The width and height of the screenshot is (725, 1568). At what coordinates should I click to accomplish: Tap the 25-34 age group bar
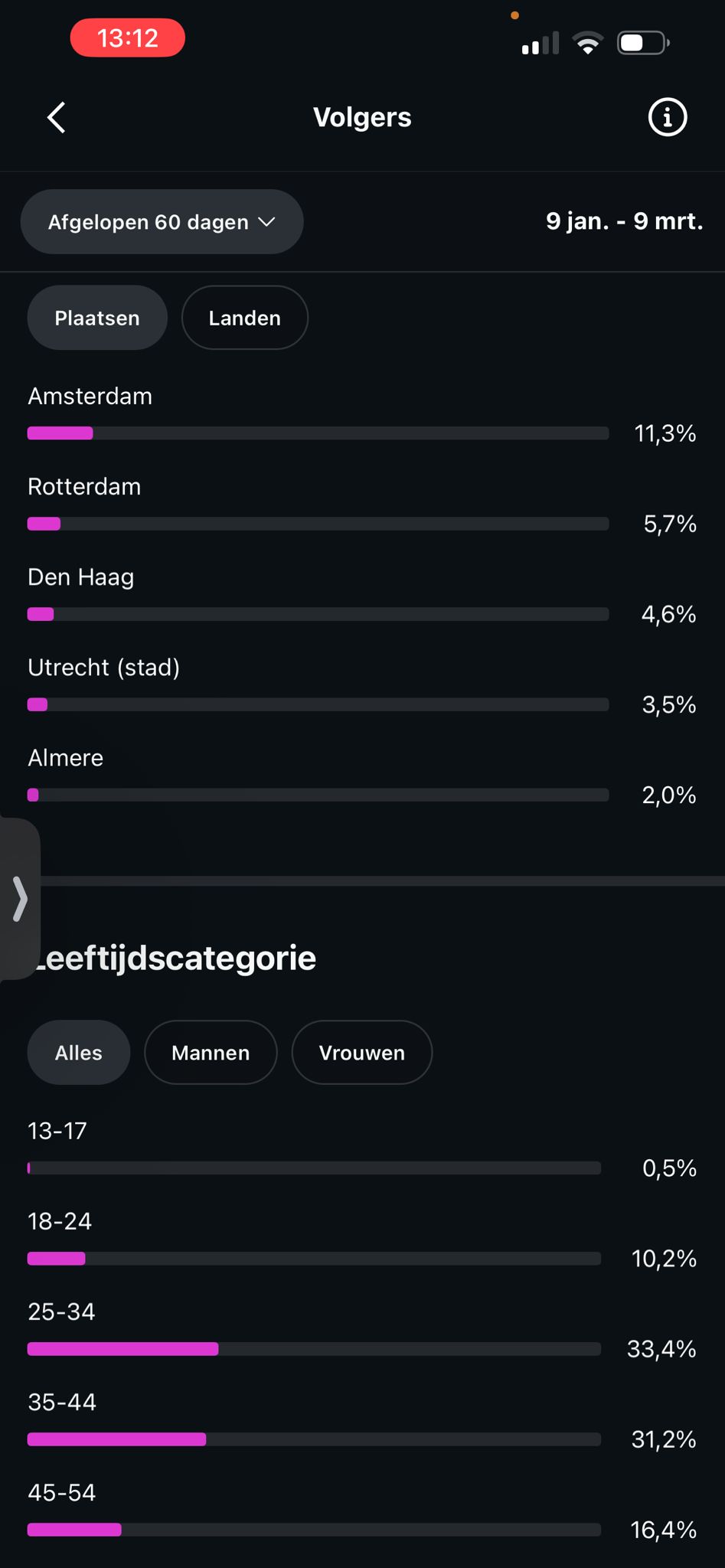pos(314,1349)
